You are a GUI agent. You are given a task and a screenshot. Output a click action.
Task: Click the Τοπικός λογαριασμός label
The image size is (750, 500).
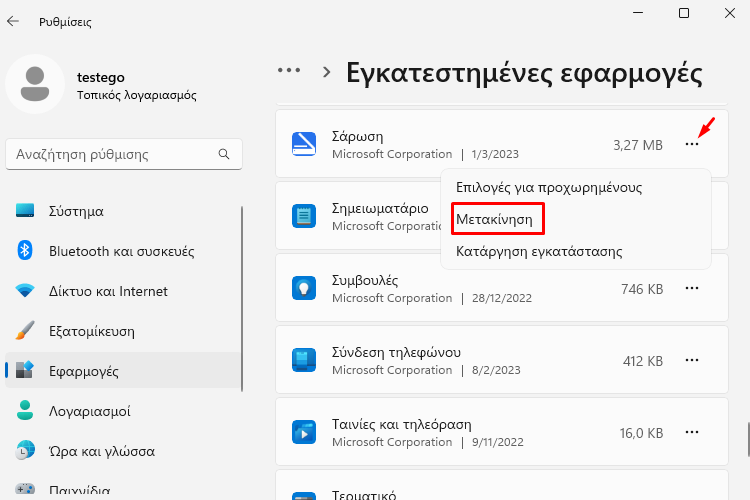[x=137, y=95]
